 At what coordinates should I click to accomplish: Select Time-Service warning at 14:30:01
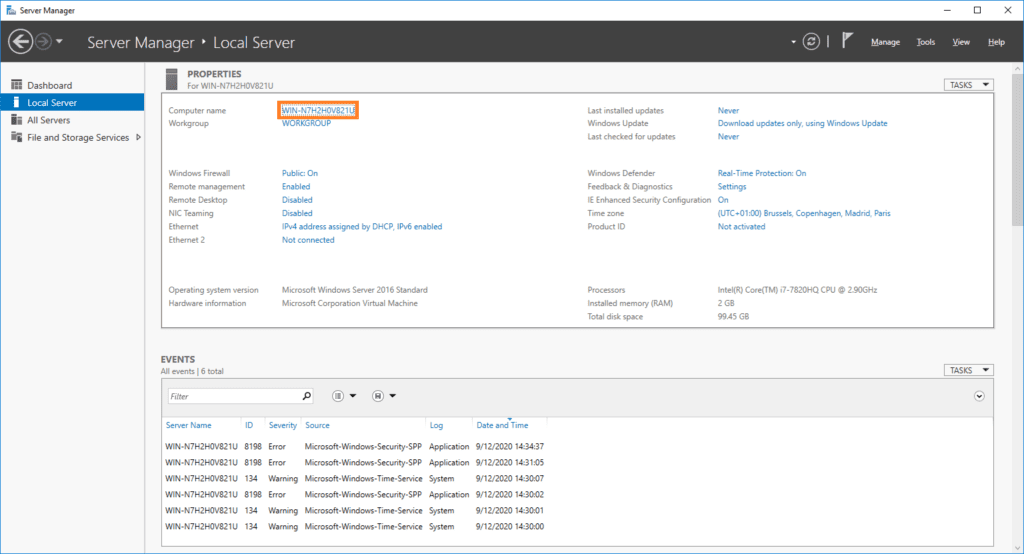click(355, 511)
